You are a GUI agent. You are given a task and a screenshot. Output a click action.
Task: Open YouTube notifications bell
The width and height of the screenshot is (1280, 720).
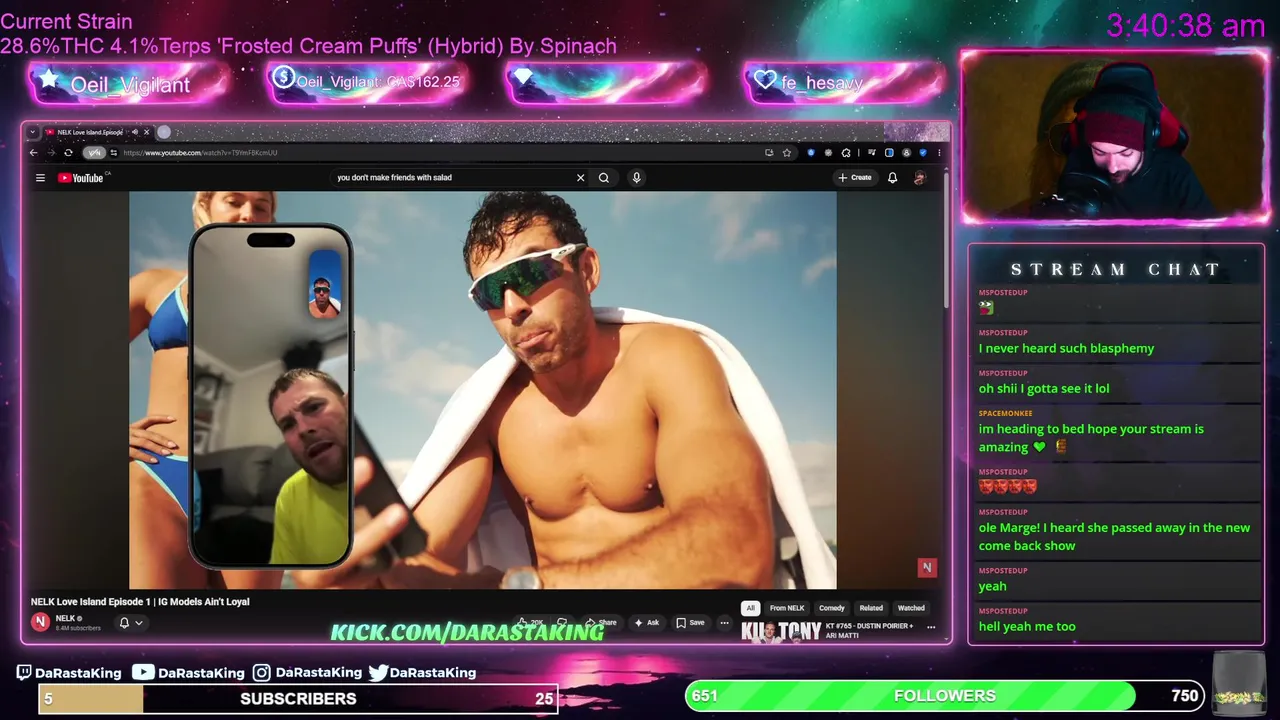[892, 178]
